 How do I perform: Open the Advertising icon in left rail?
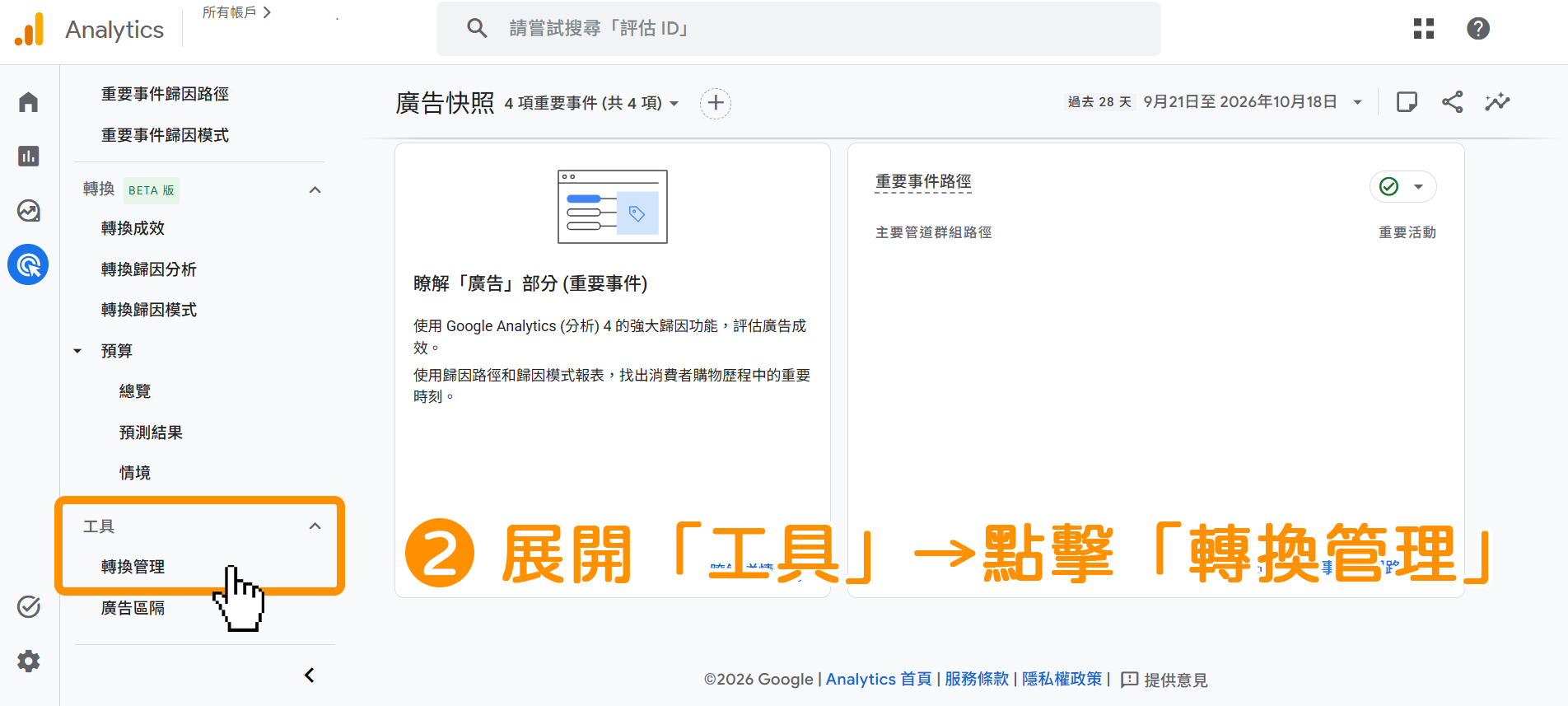tap(28, 264)
